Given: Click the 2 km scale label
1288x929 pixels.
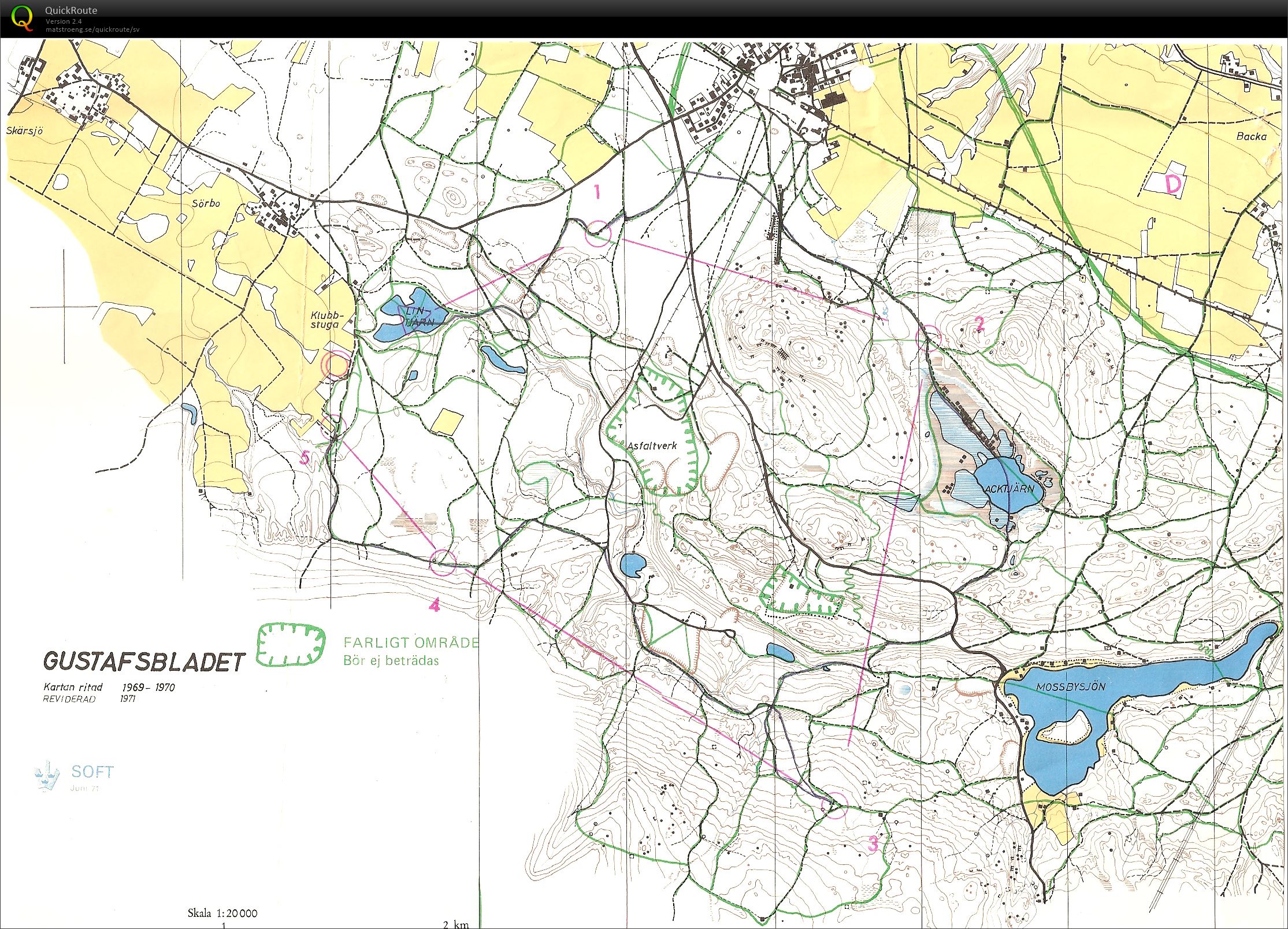Looking at the screenshot, I should point(456,924).
